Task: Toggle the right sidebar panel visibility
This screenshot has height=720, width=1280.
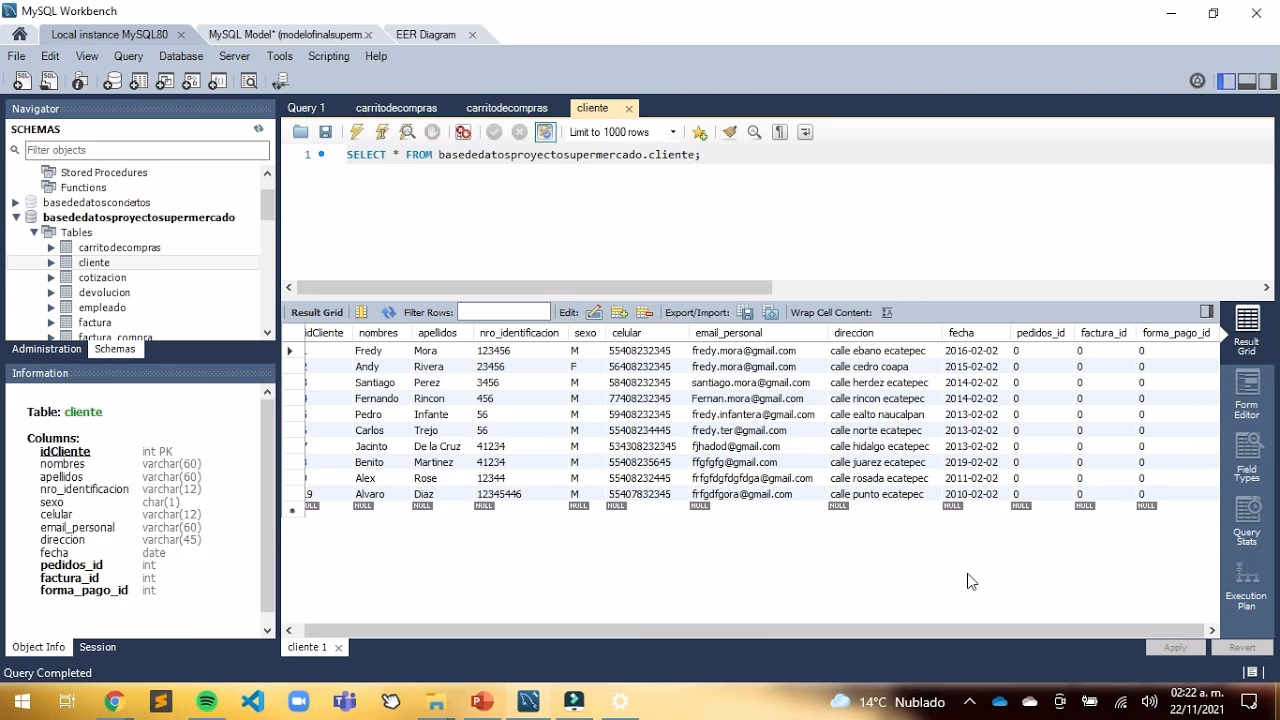Action: pos(1268,82)
